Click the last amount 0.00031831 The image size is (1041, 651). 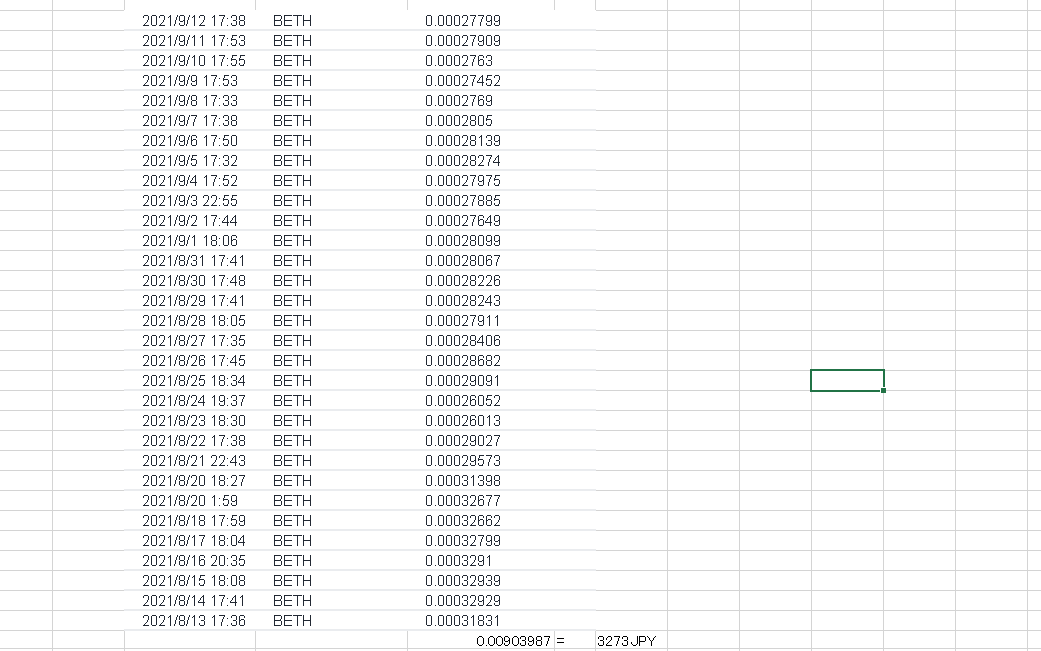pos(463,621)
